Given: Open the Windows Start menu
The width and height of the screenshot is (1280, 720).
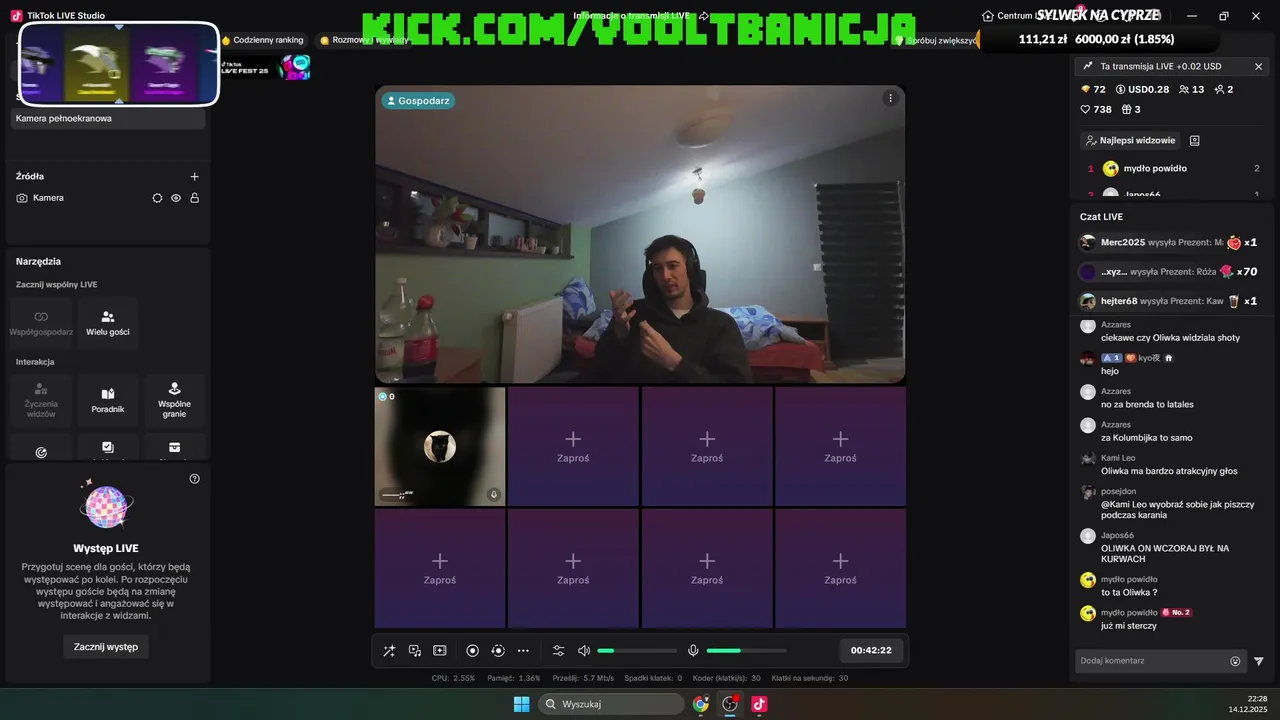Looking at the screenshot, I should (521, 704).
